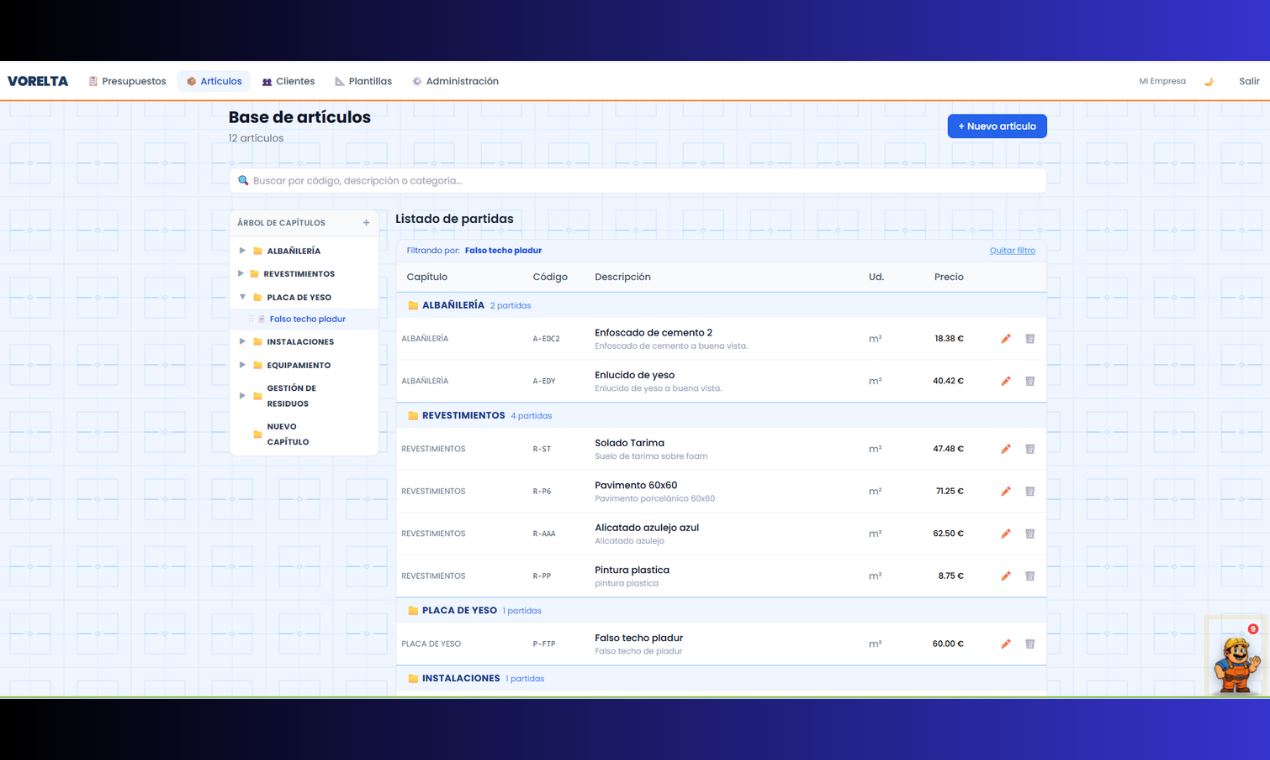Click the ALBAÑILERÍA folder icon in the tree

(258, 251)
